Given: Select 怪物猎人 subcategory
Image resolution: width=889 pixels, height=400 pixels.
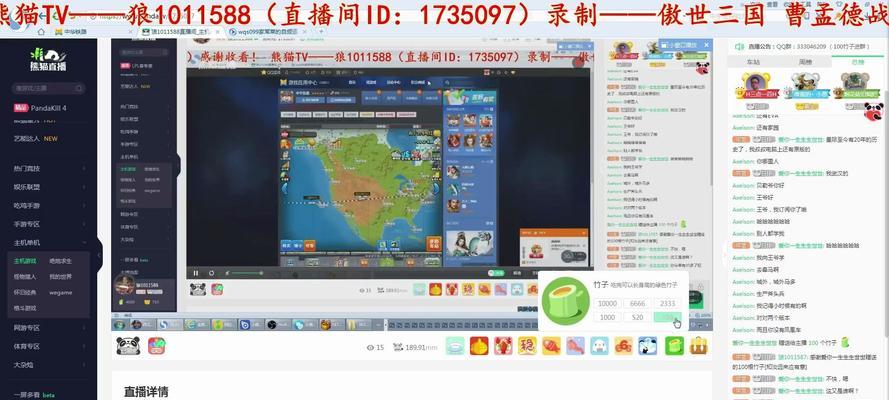Looking at the screenshot, I should click(x=25, y=277).
